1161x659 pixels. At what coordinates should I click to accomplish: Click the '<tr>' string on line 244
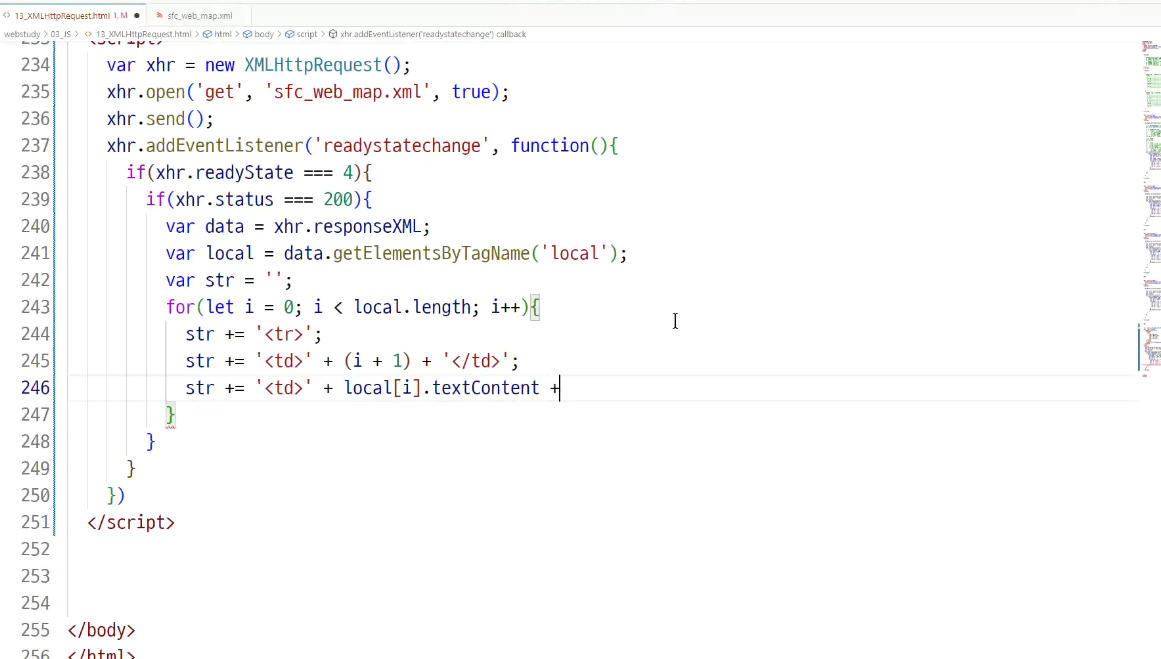(x=284, y=335)
